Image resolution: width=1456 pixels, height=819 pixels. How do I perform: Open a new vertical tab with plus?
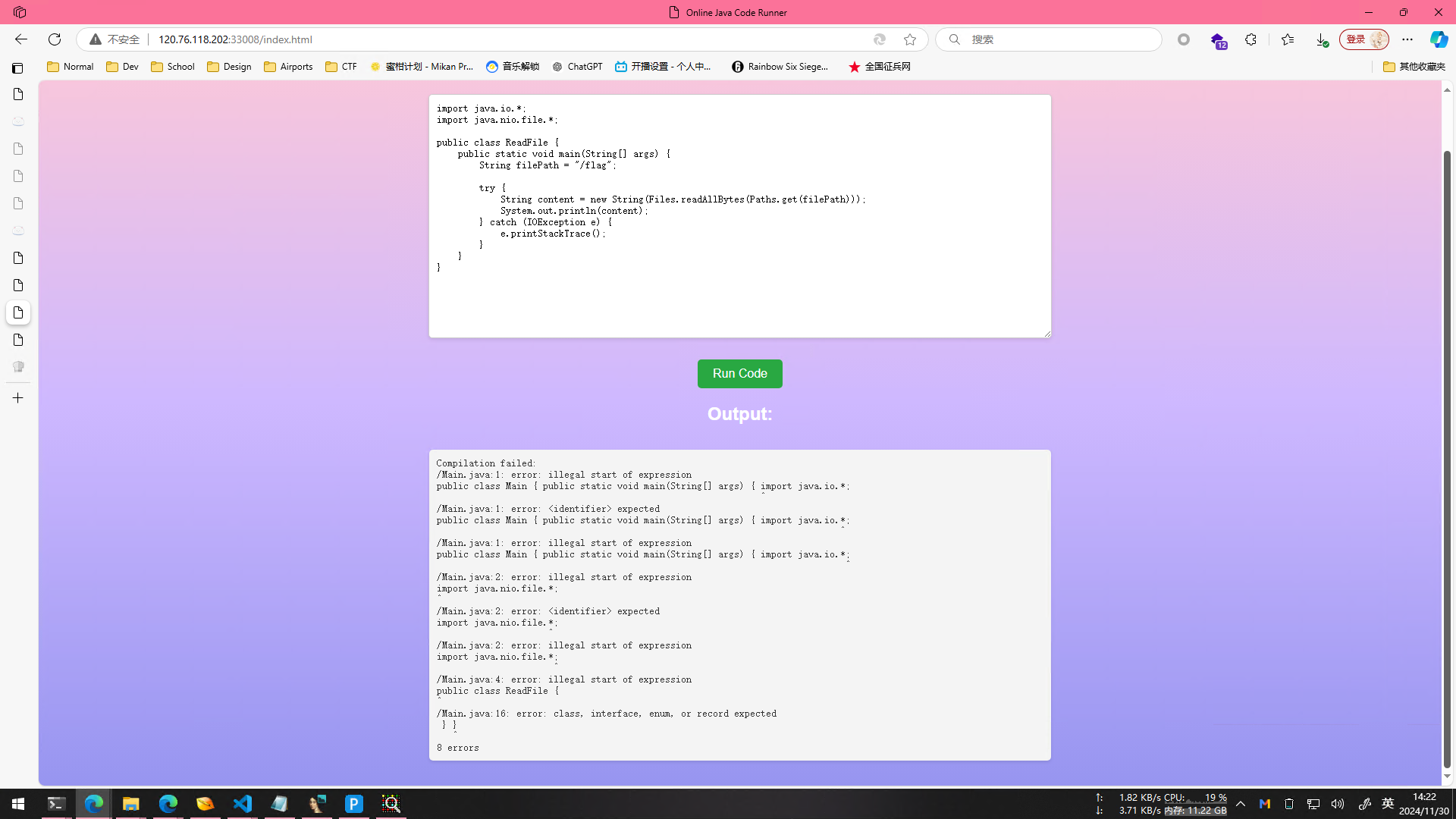(x=18, y=398)
